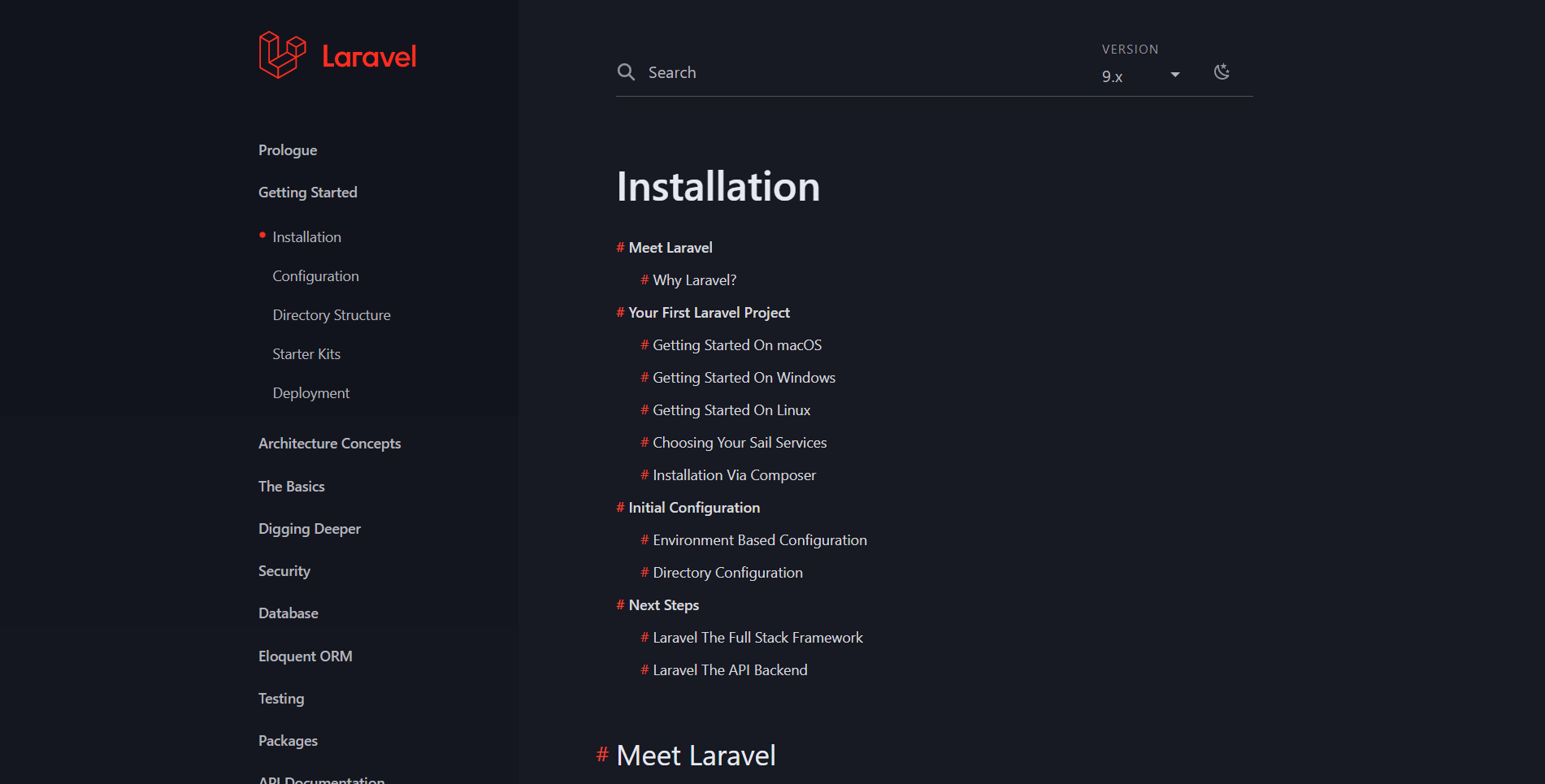This screenshot has width=1545, height=784.
Task: Collapse the Getting Started sidebar section
Action: click(x=308, y=193)
